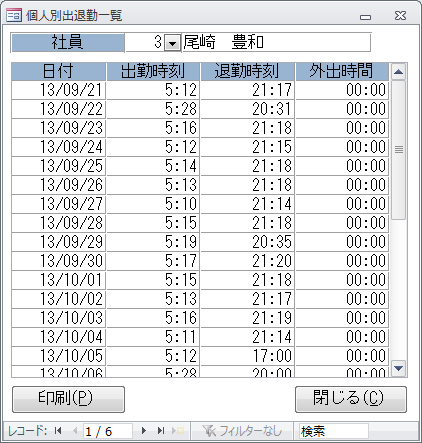This screenshot has width=422, height=443.
Task: Create new blank record icon
Action: [x=178, y=431]
